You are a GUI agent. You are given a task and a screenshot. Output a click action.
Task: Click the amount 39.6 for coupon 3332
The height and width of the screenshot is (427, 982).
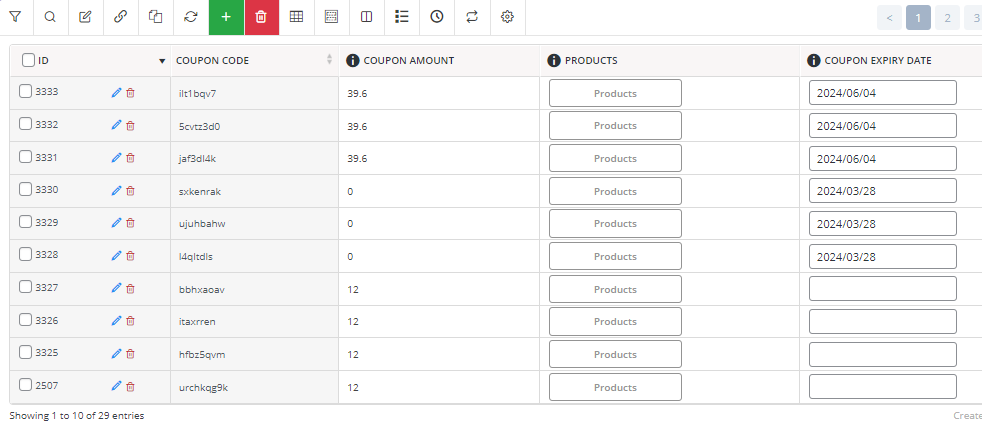point(357,126)
